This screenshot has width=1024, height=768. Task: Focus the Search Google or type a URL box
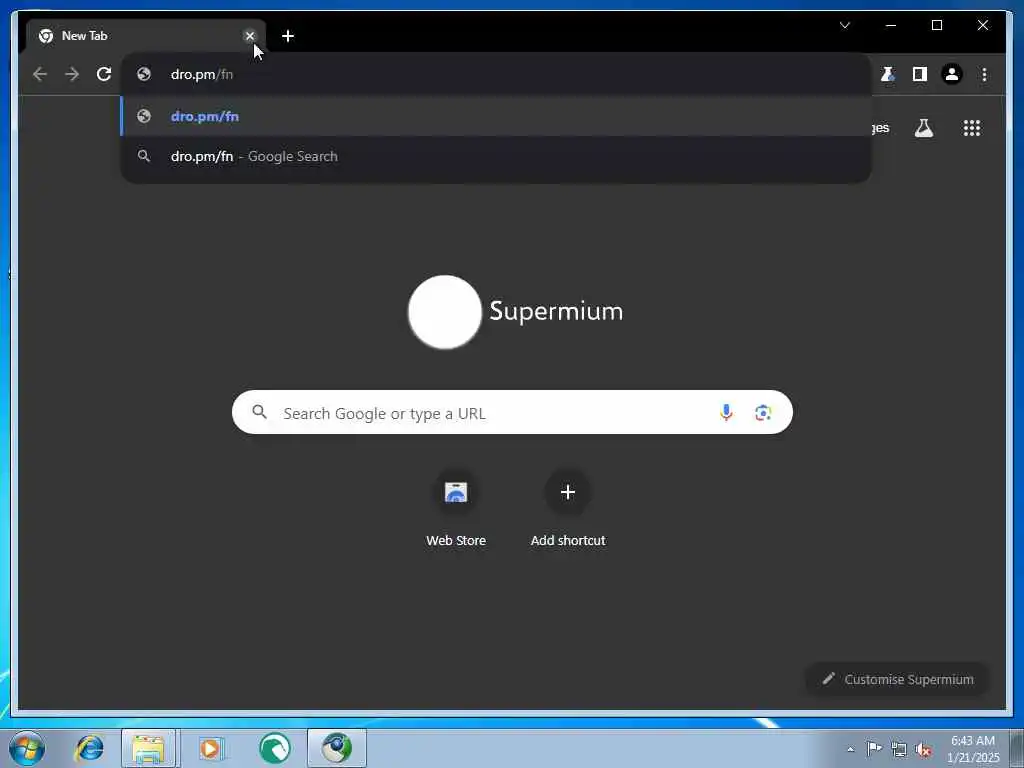tap(512, 413)
